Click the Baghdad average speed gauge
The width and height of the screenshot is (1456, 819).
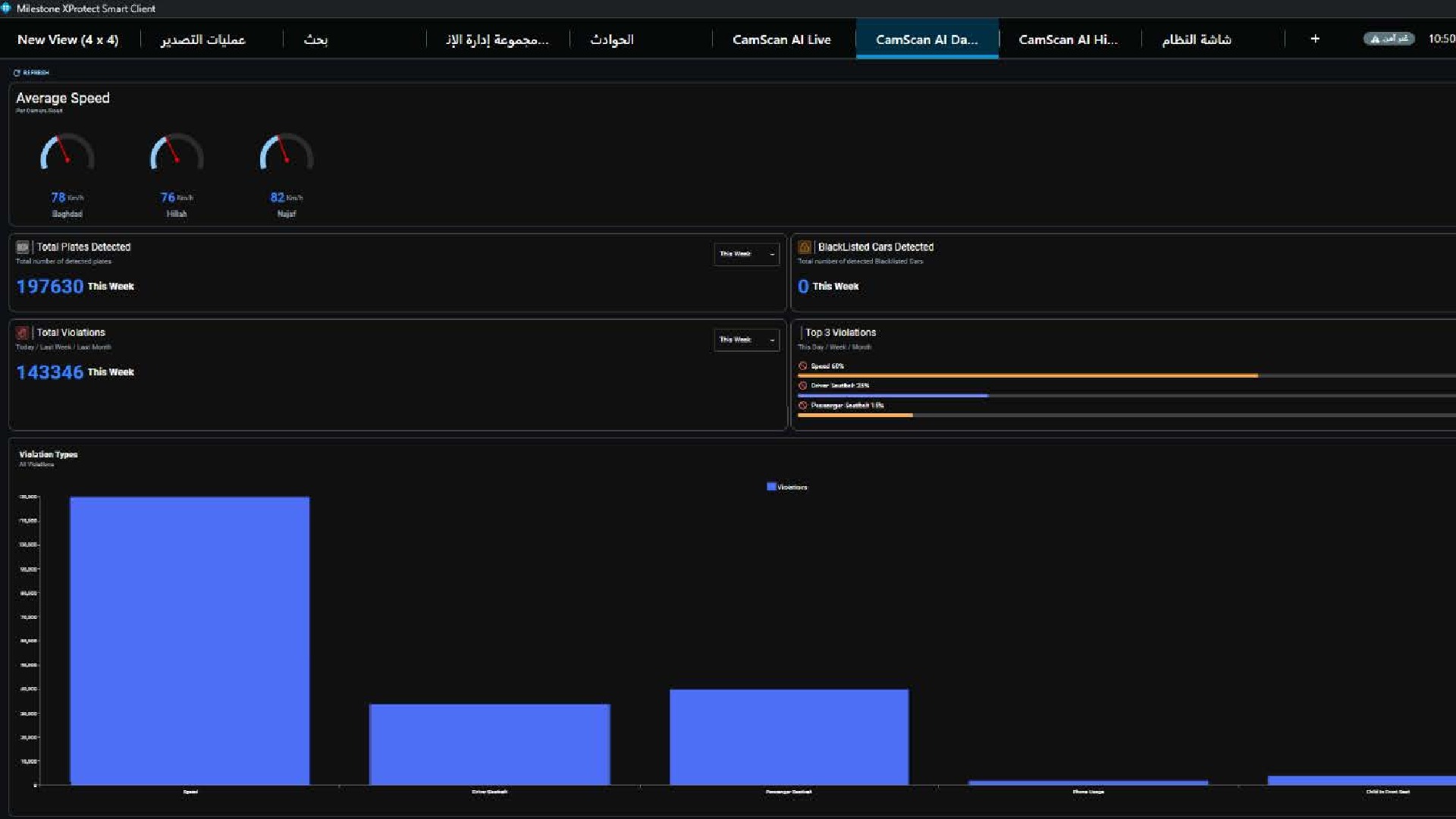click(67, 154)
